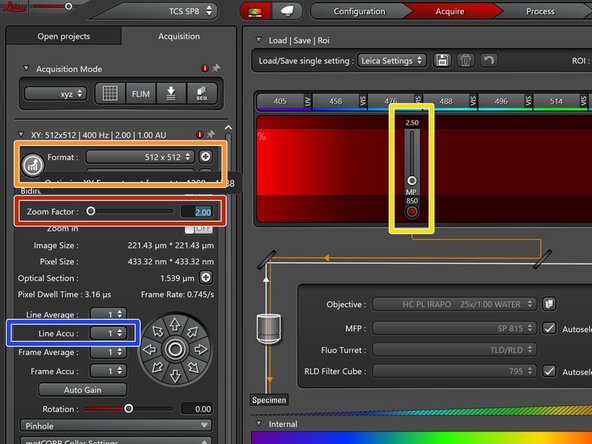Screen dimensions: 592x444
Task: Open the Leica Settings dropdown
Action: [392, 60]
